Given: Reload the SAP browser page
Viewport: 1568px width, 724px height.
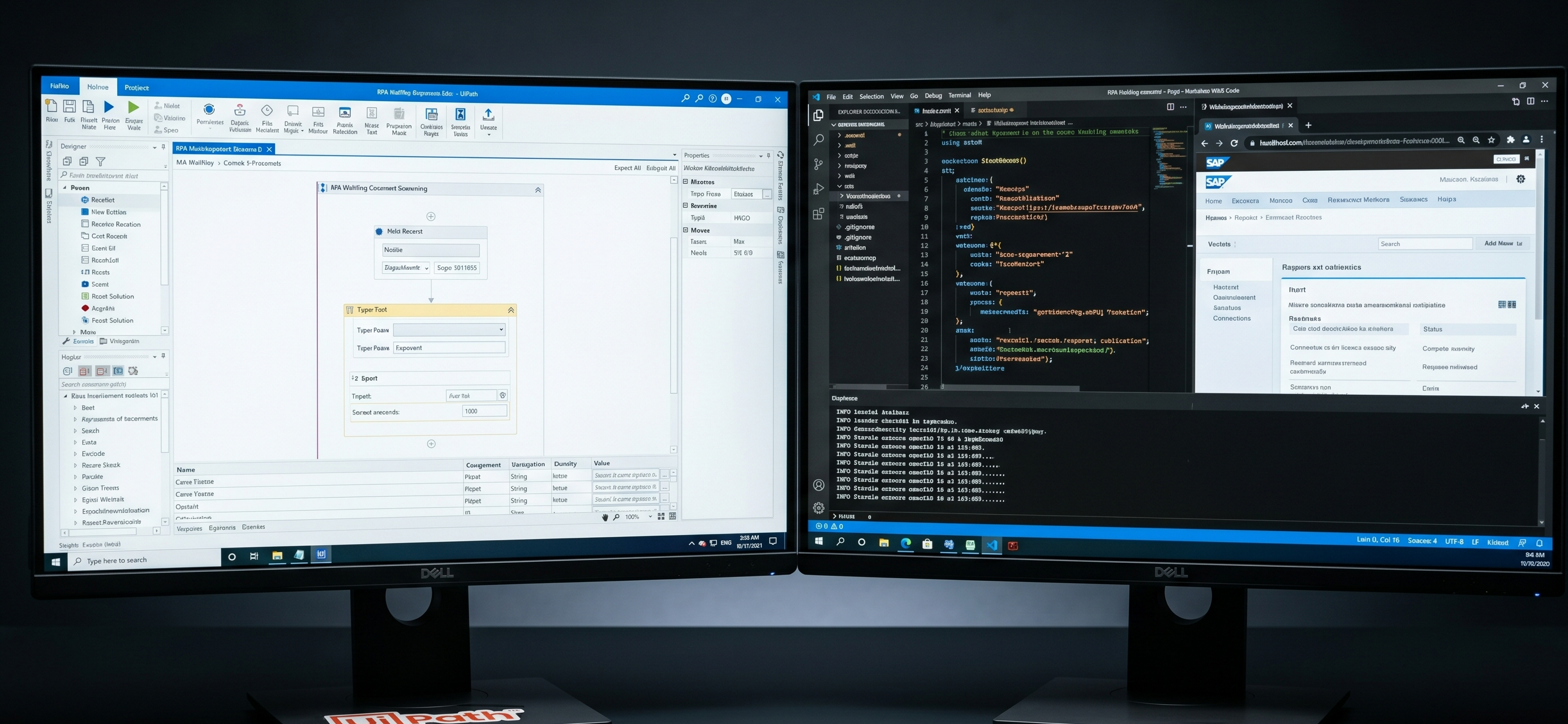Looking at the screenshot, I should pos(1234,143).
